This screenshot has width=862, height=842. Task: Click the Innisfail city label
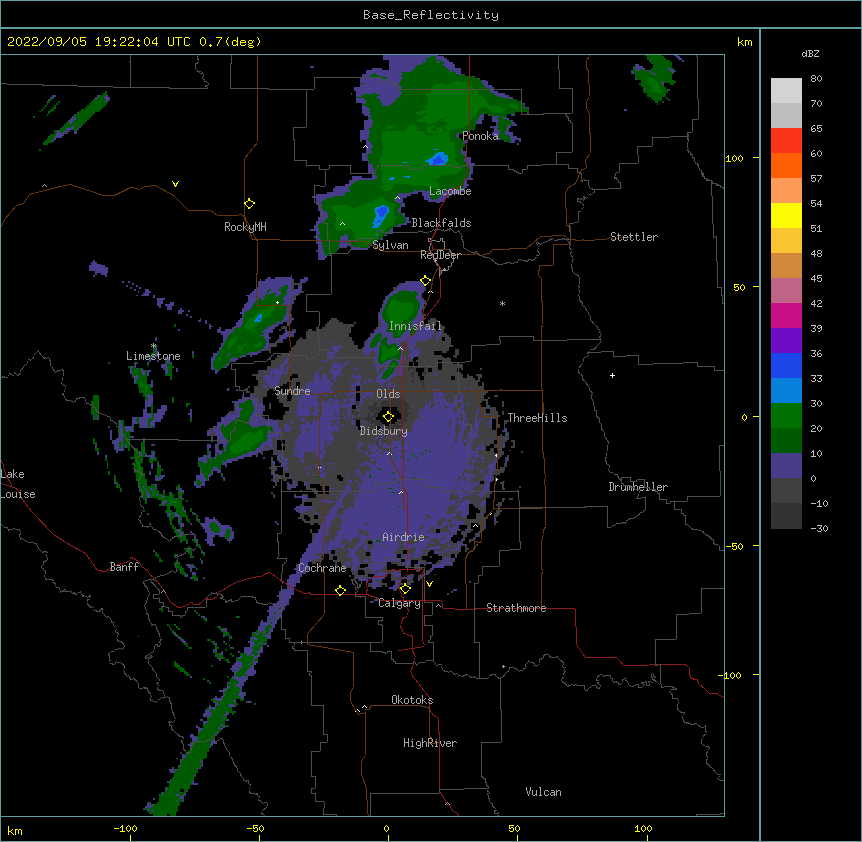click(x=415, y=326)
